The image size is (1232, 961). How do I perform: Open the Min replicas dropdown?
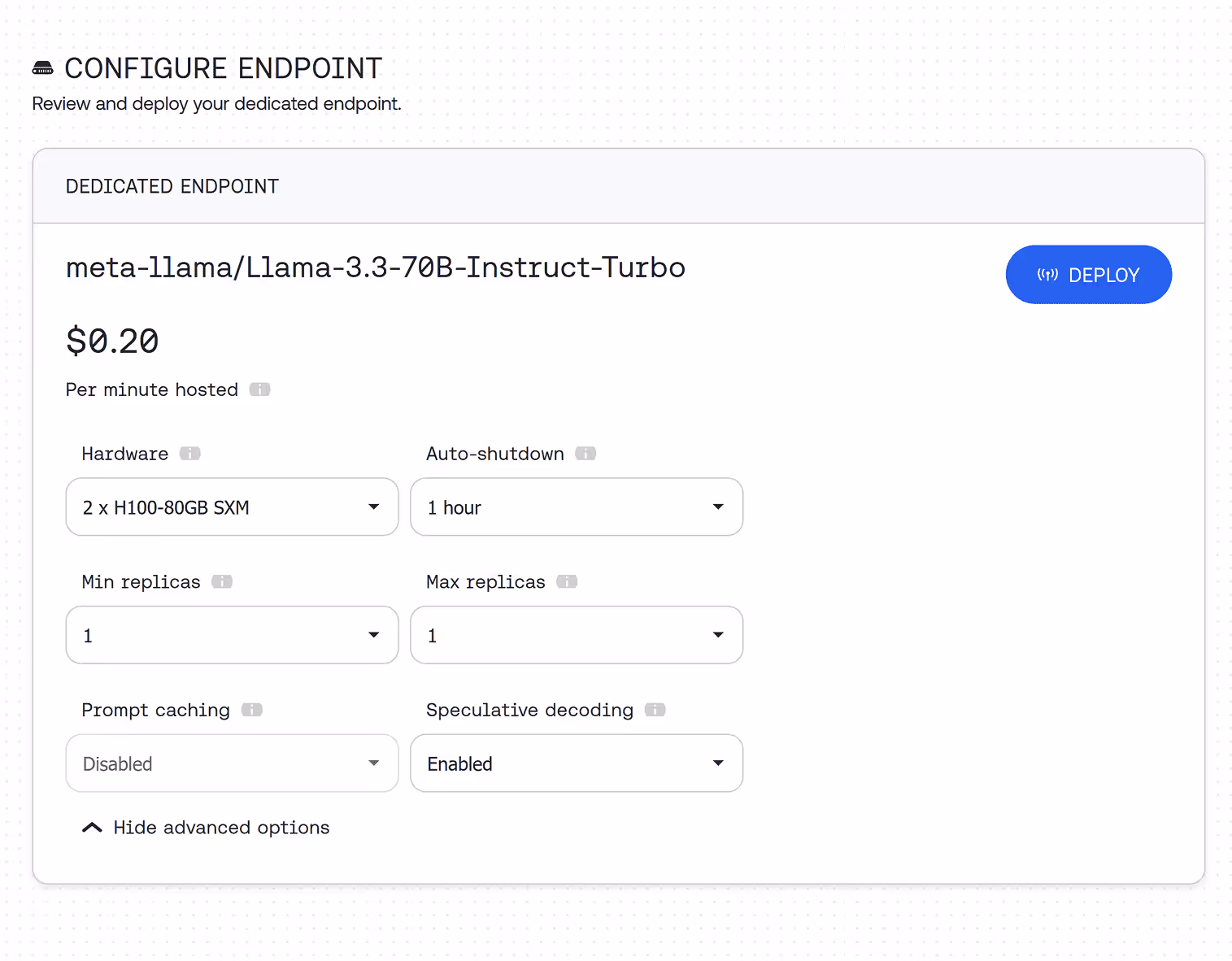[232, 635]
